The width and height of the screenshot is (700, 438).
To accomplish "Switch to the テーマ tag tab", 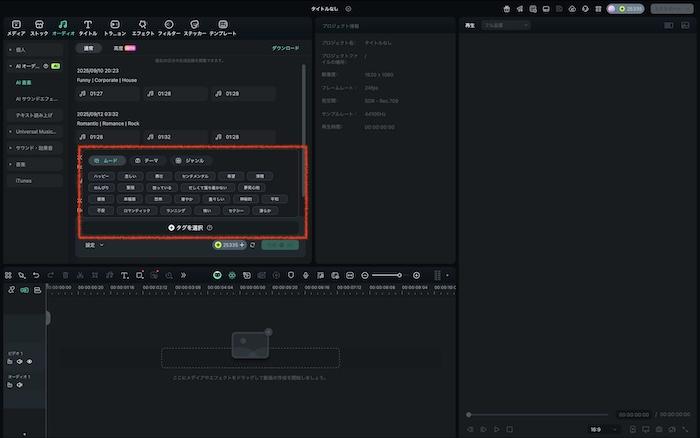I will click(146, 160).
